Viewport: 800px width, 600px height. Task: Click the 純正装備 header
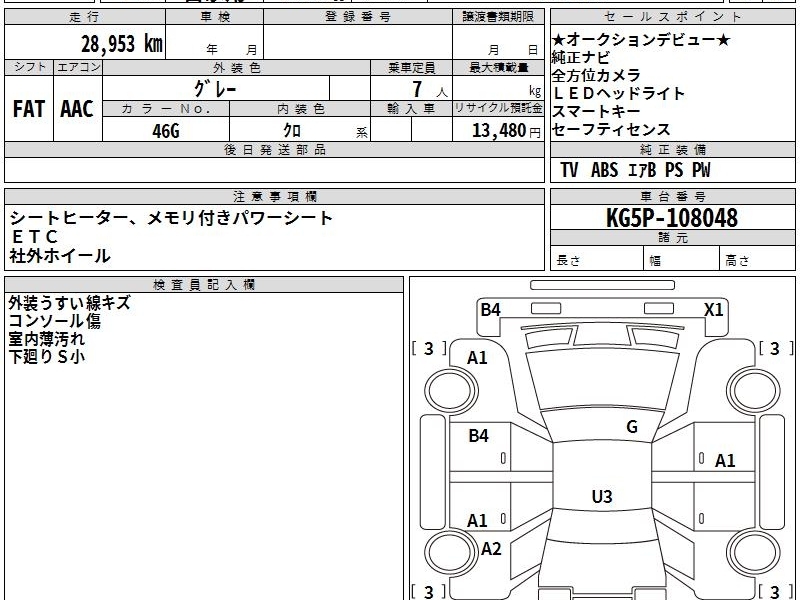672,149
